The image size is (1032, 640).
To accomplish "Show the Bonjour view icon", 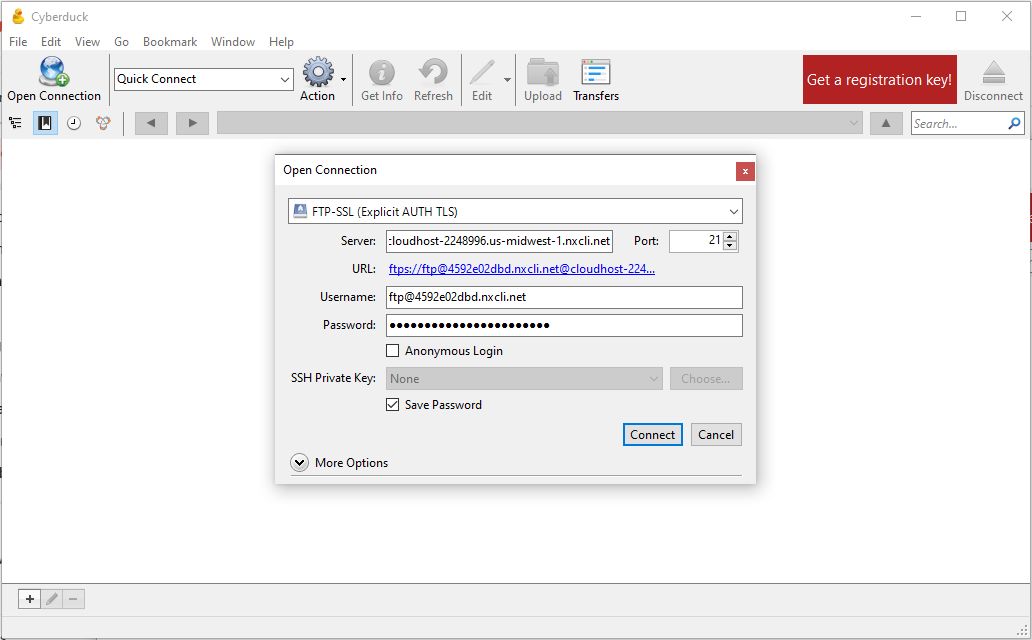I will (x=103, y=123).
